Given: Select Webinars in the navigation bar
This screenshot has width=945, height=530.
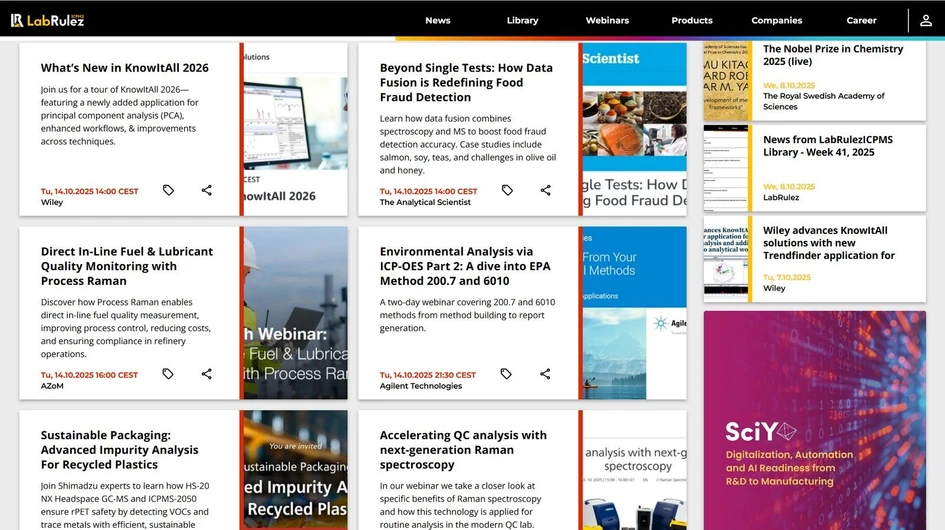Looking at the screenshot, I should click(x=607, y=21).
